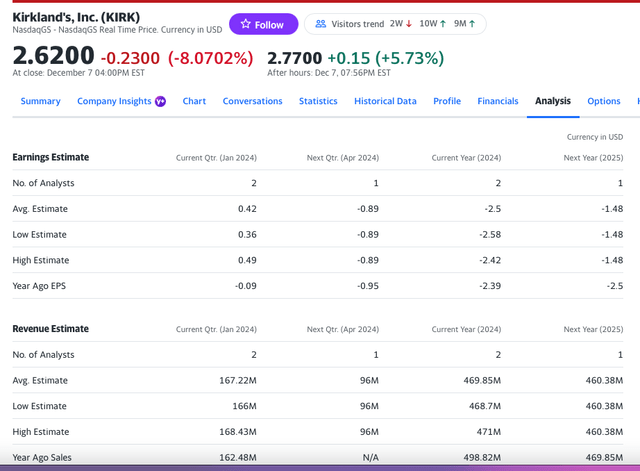Click the 166M Low Estimate cell
The height and width of the screenshot is (471, 640).
pyautogui.click(x=244, y=406)
